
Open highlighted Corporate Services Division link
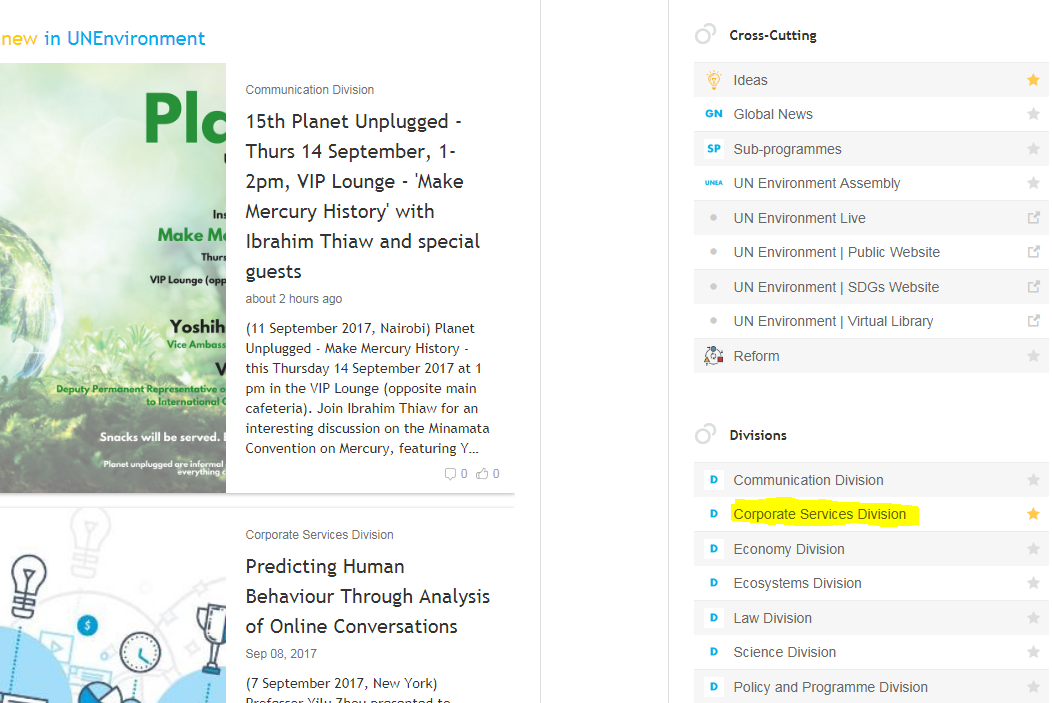pyautogui.click(x=819, y=515)
